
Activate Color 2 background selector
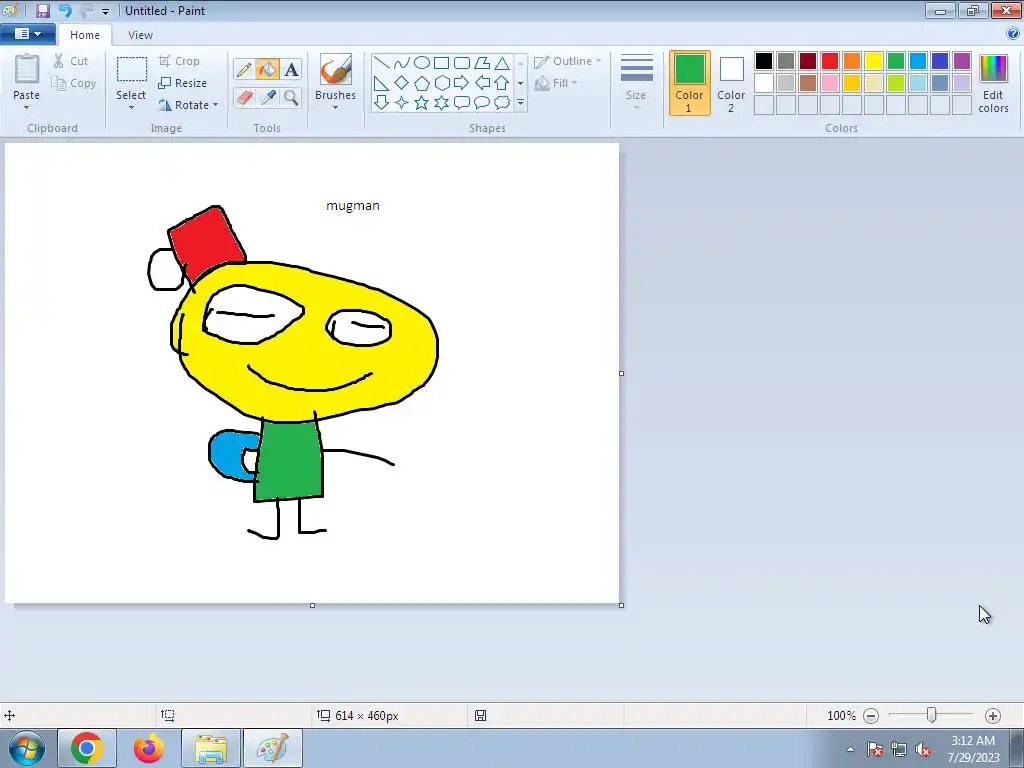pyautogui.click(x=731, y=83)
